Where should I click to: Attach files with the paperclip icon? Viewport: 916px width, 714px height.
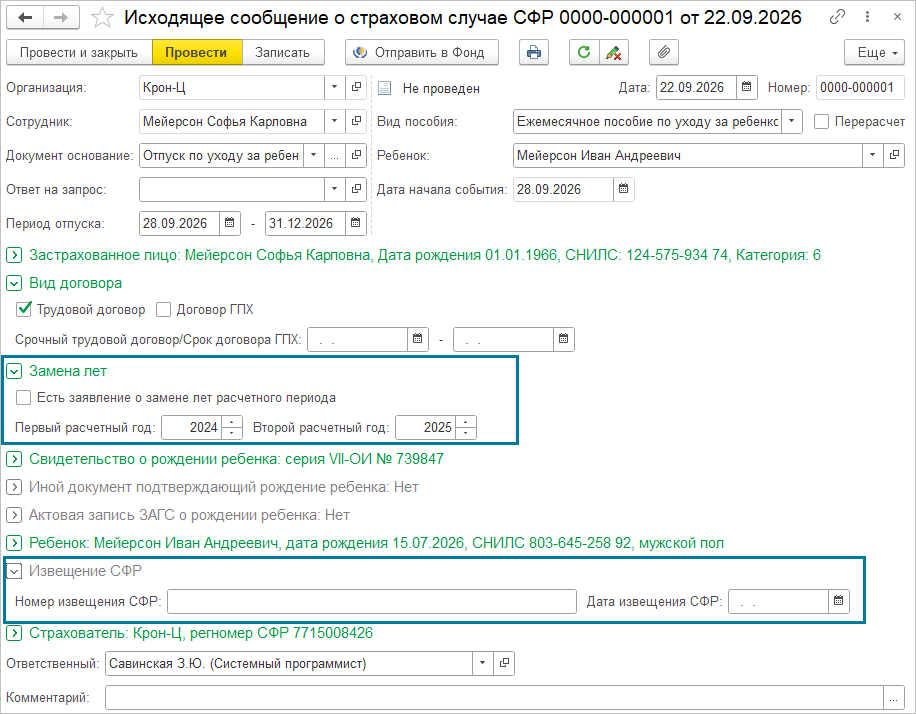(x=664, y=53)
